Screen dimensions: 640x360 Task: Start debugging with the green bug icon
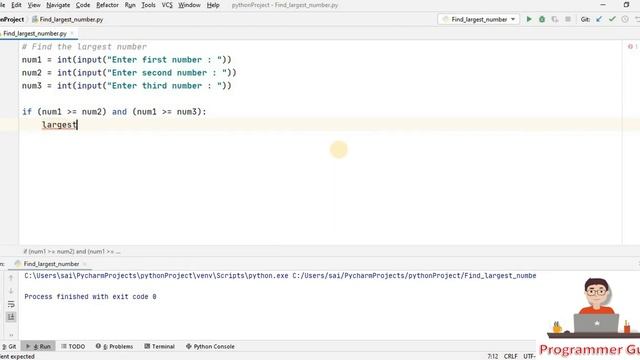click(x=542, y=19)
